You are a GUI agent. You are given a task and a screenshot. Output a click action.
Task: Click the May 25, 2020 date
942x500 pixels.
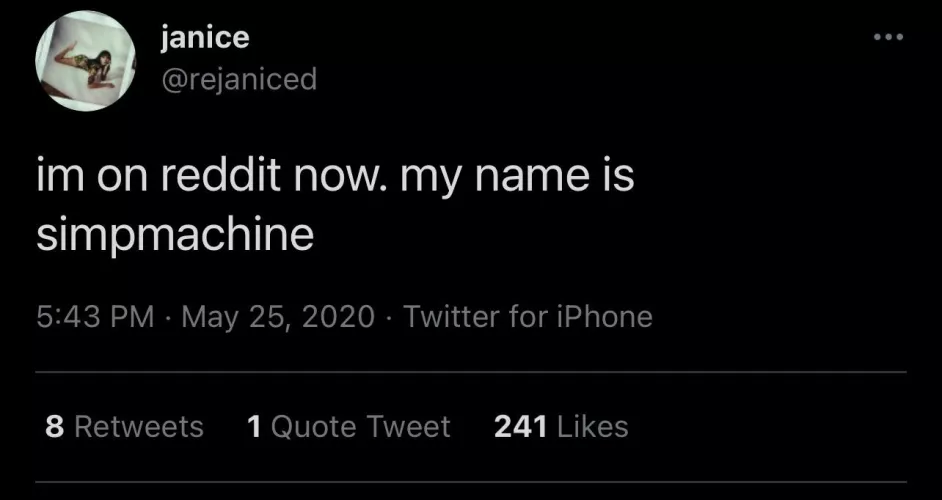(279, 318)
